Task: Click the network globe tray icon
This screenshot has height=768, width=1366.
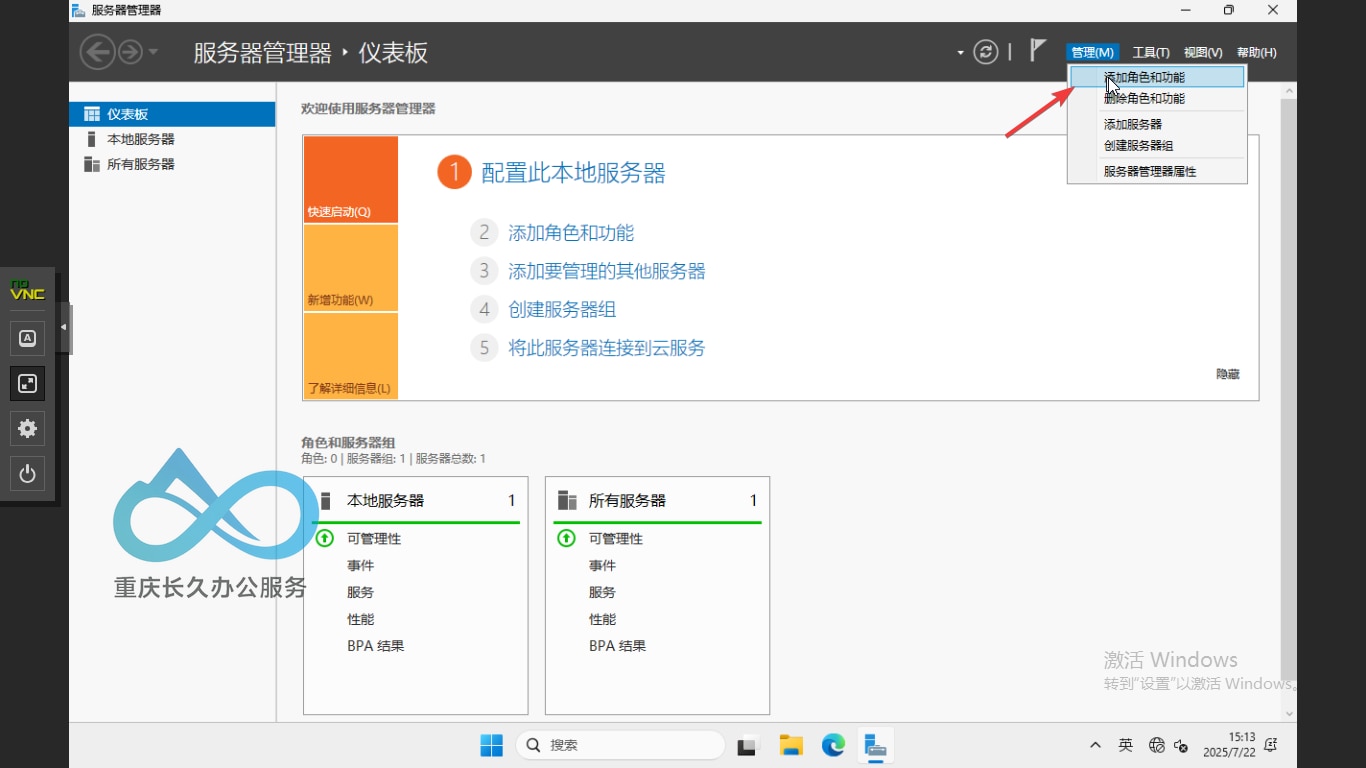Action: pos(1157,745)
